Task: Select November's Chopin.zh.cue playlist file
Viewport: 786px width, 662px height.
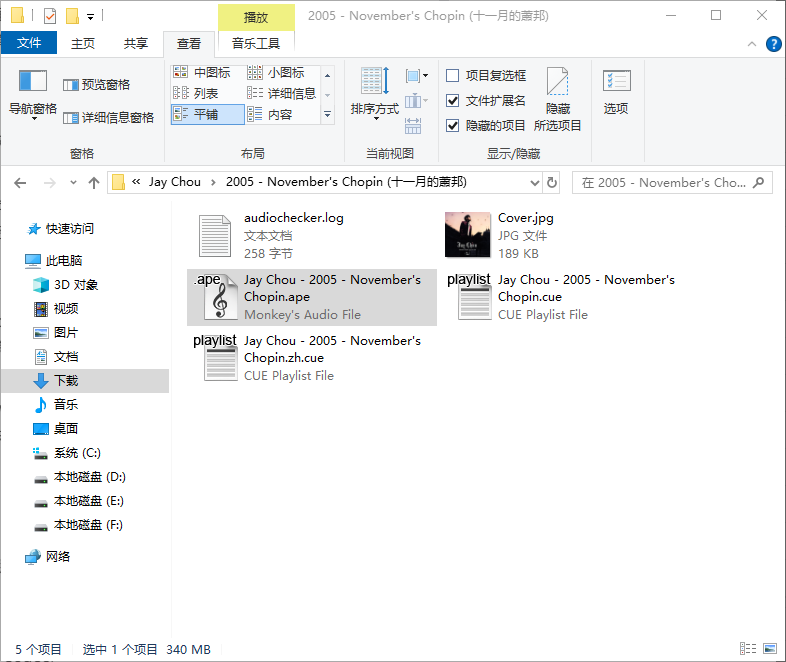Action: tap(312, 358)
